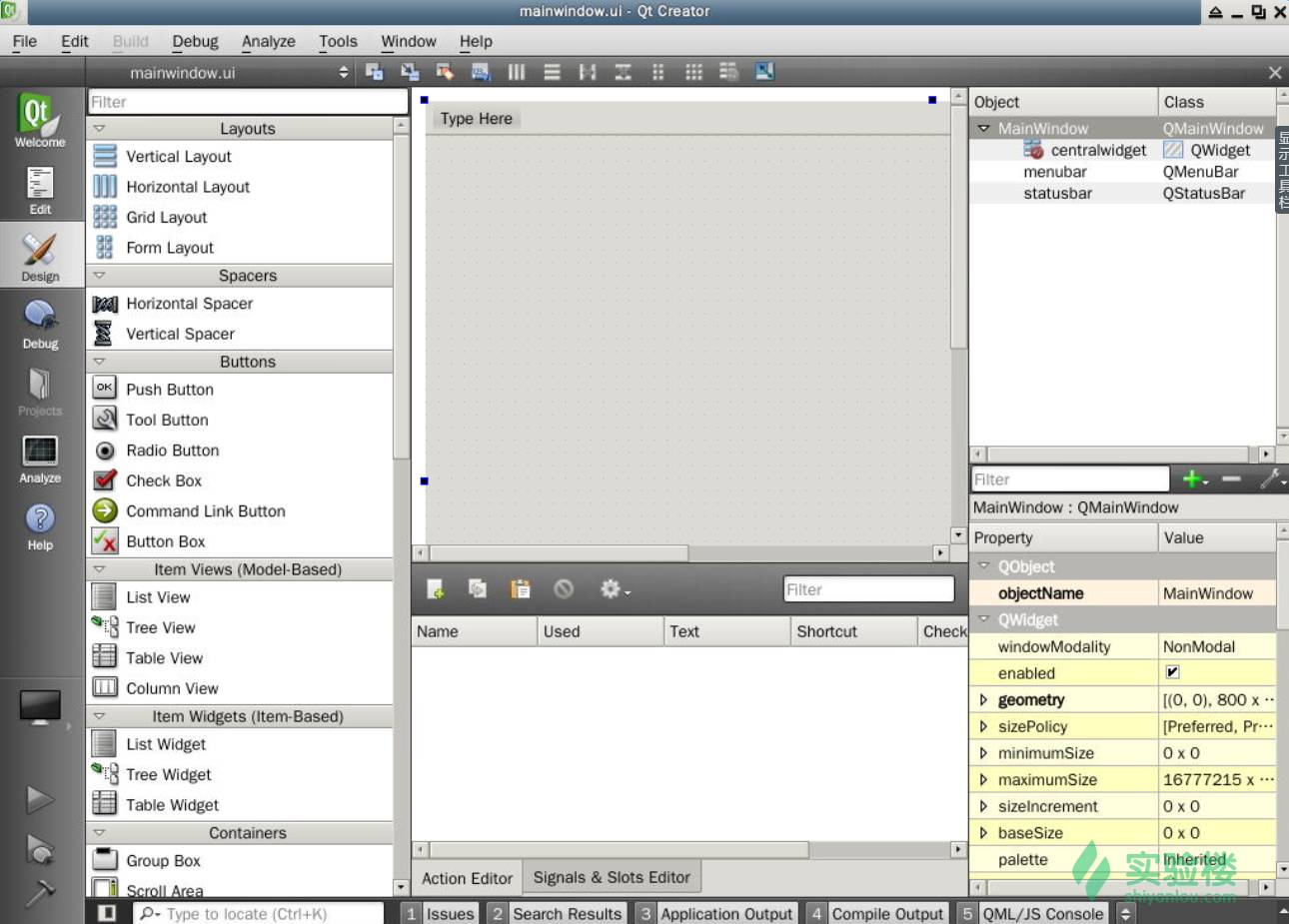
Task: Click the windowModality value NonModal
Action: coord(1217,646)
